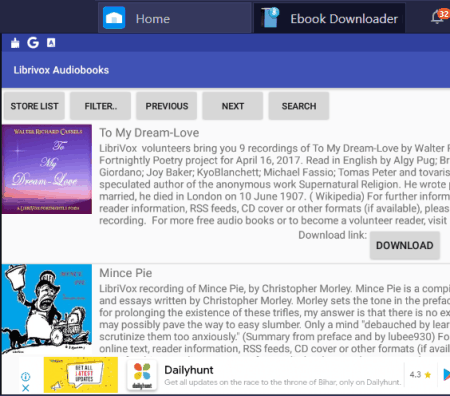
Task: Close the Dailyhunt ad
Action: (26, 388)
